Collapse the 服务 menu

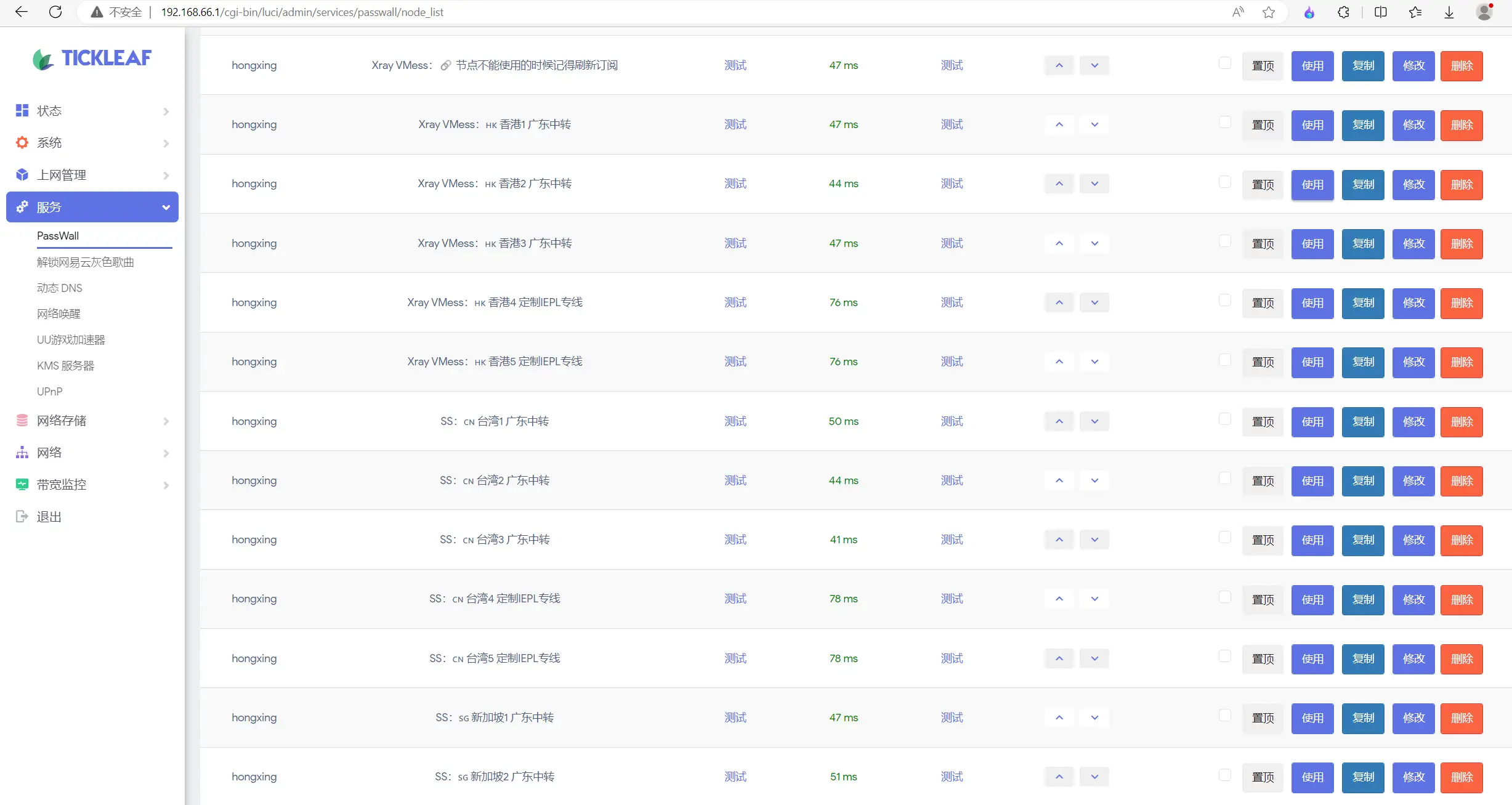click(92, 207)
